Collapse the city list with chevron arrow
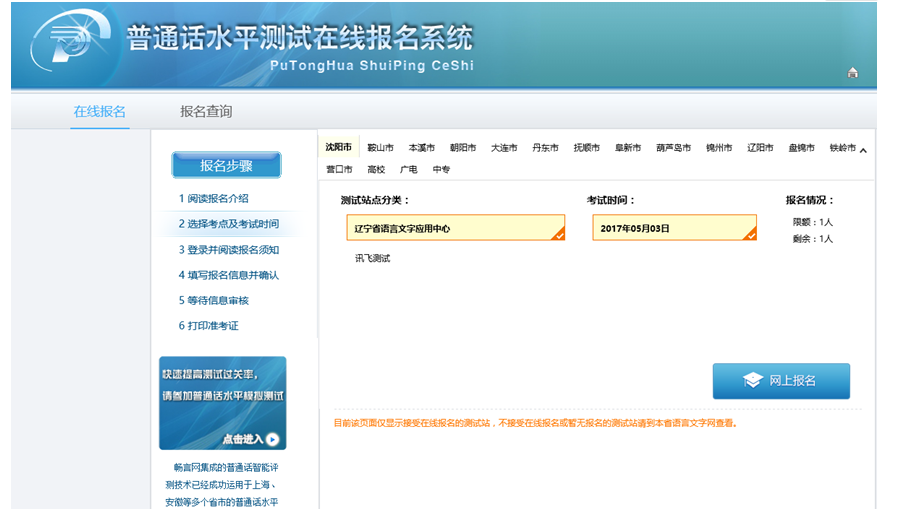The image size is (897, 509). point(863,150)
